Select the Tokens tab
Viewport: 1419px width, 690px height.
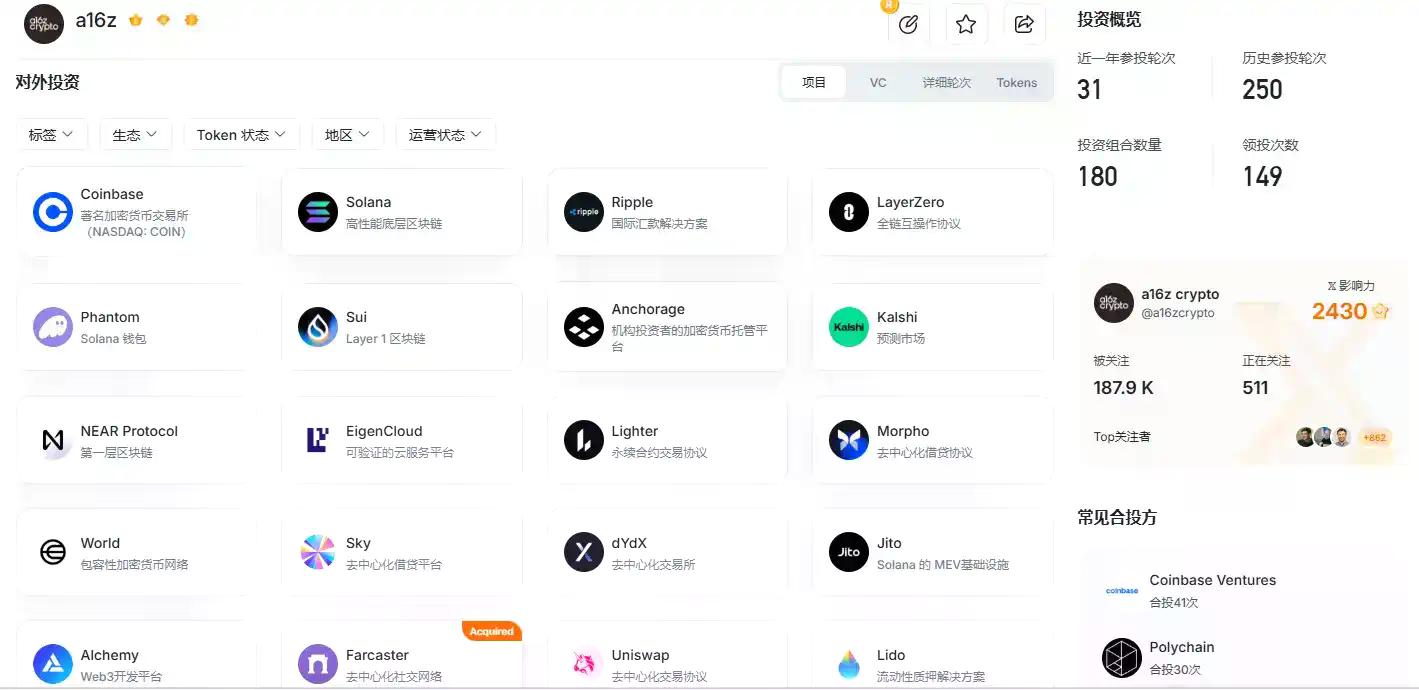tap(1016, 82)
